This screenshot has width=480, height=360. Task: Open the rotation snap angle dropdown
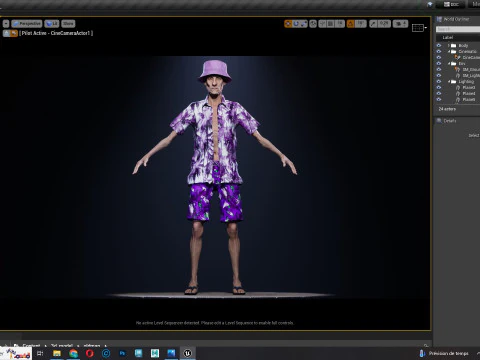click(360, 24)
